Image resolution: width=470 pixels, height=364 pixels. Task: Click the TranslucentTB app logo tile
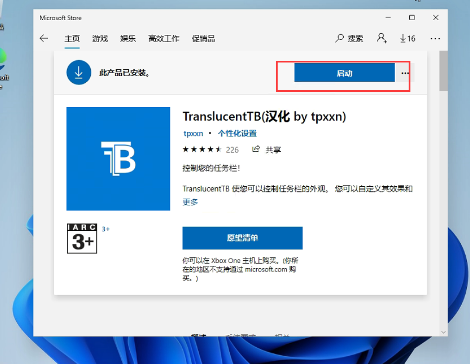(x=118, y=159)
